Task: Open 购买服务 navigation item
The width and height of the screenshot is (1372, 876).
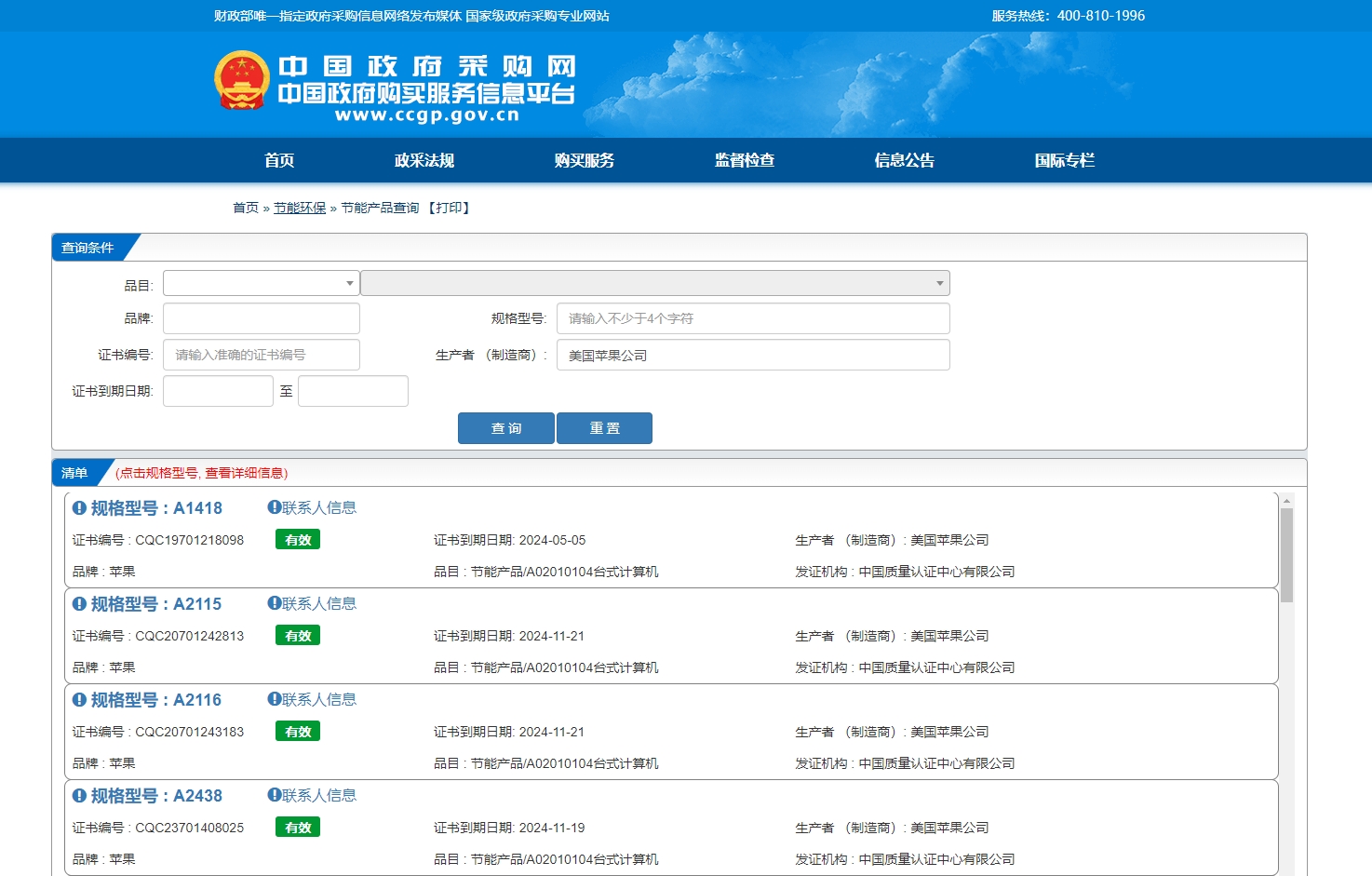Action: (585, 160)
